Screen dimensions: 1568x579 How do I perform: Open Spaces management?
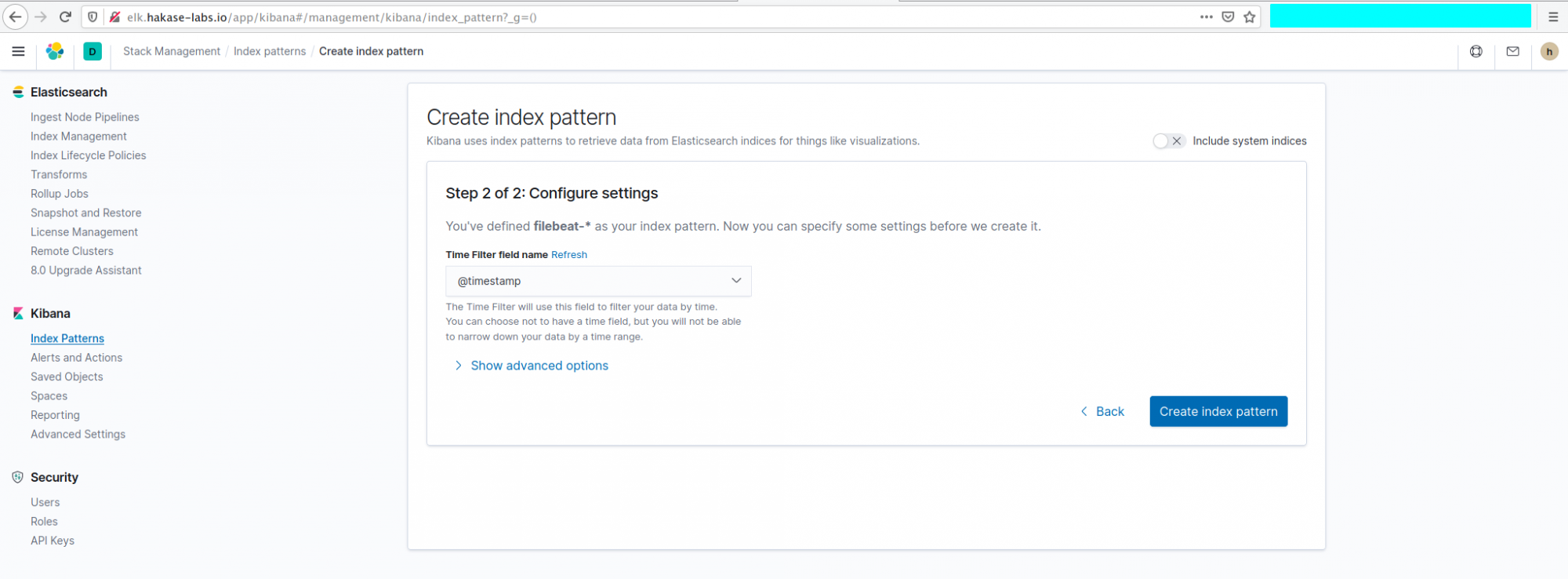pyautogui.click(x=49, y=396)
